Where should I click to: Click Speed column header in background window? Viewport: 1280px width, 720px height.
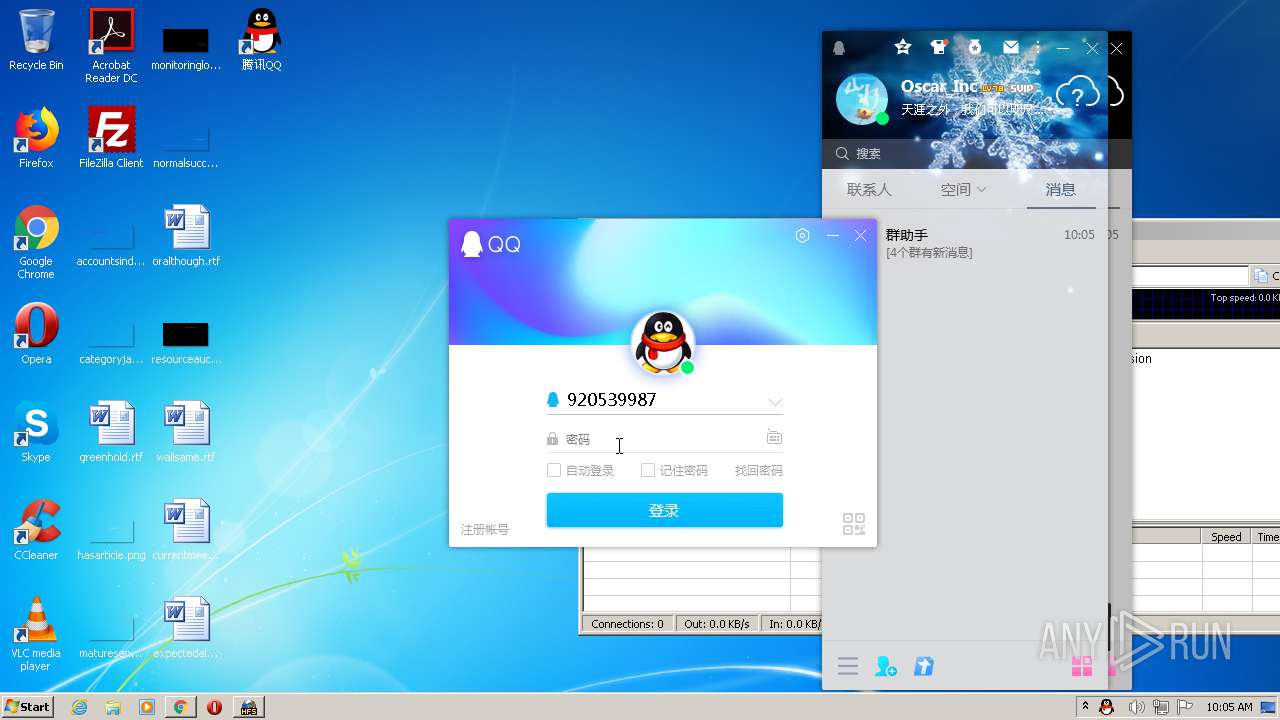click(x=1226, y=537)
